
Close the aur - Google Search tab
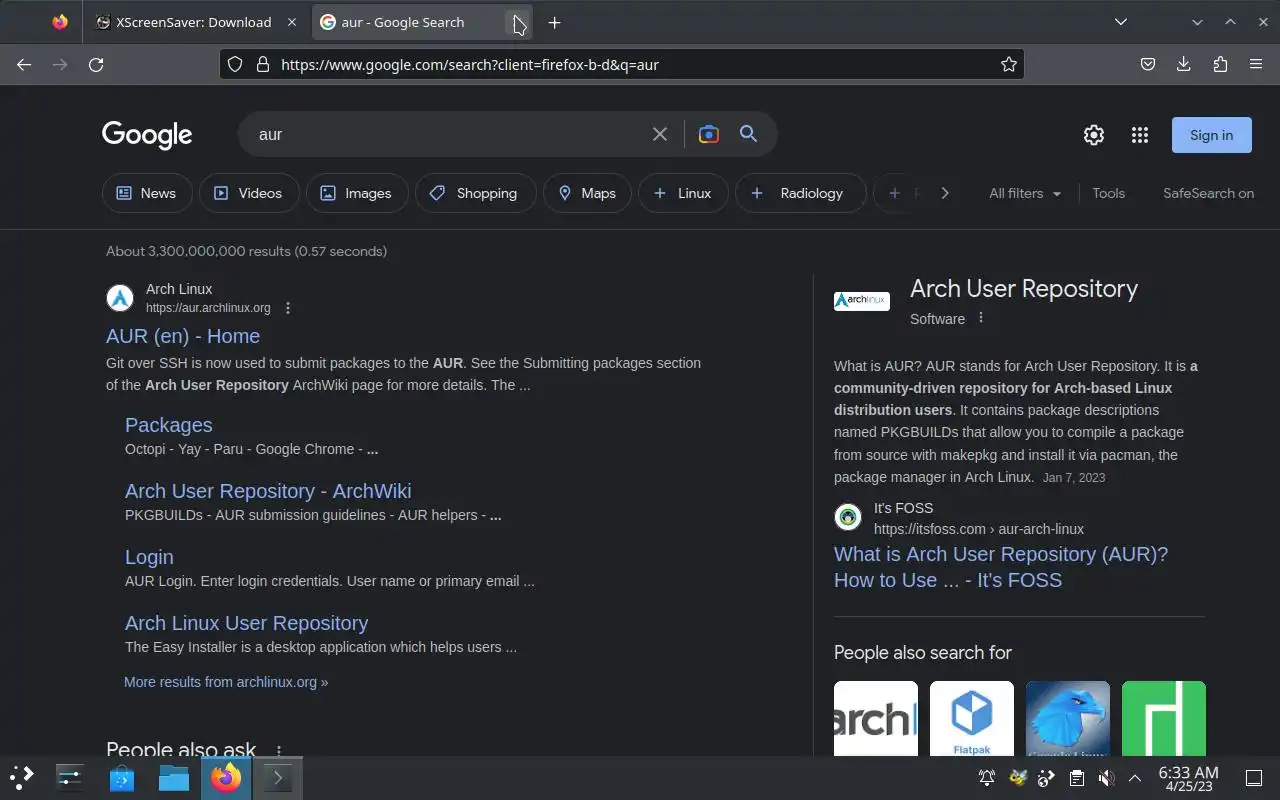coord(516,22)
